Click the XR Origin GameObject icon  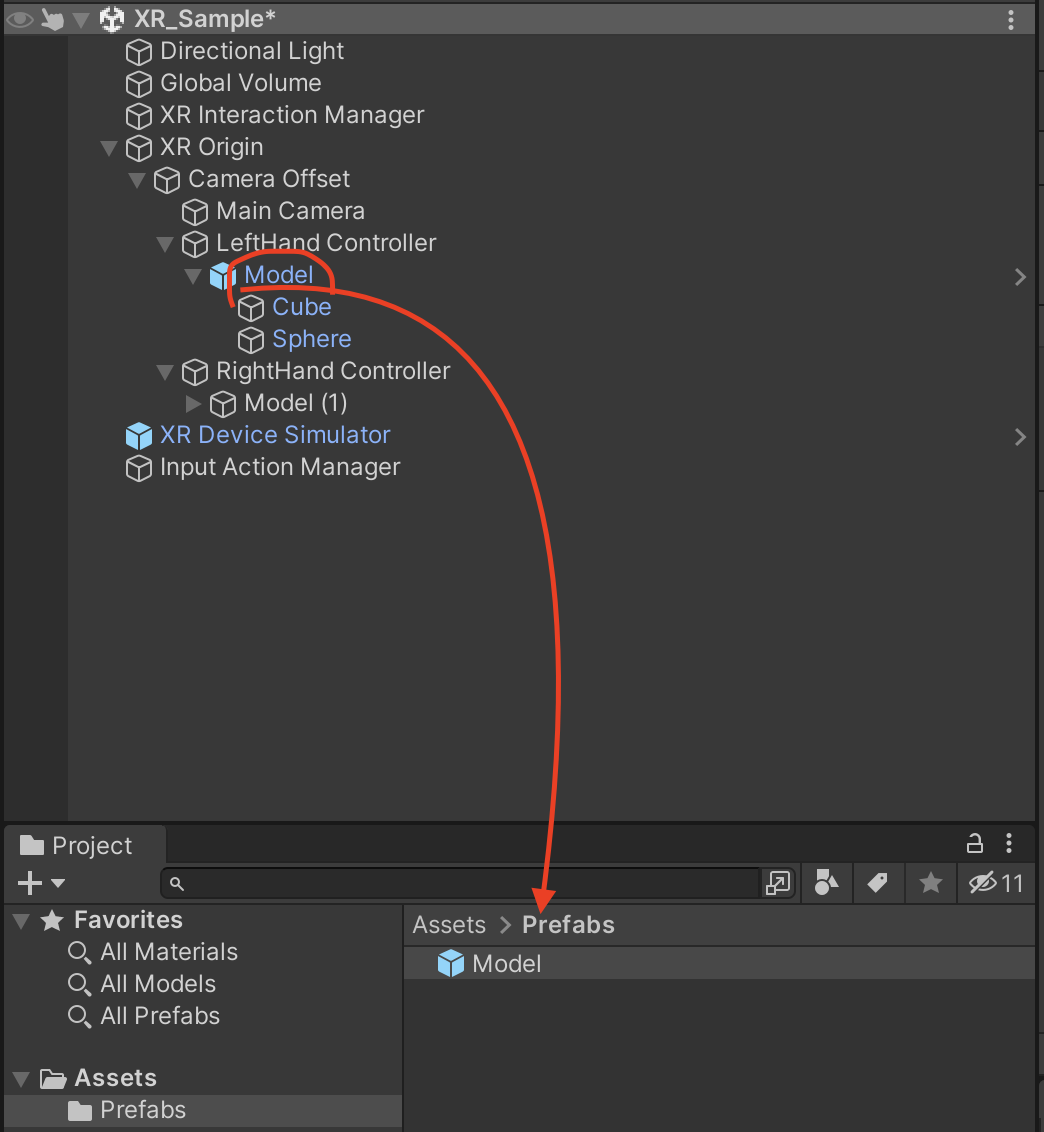(x=139, y=148)
